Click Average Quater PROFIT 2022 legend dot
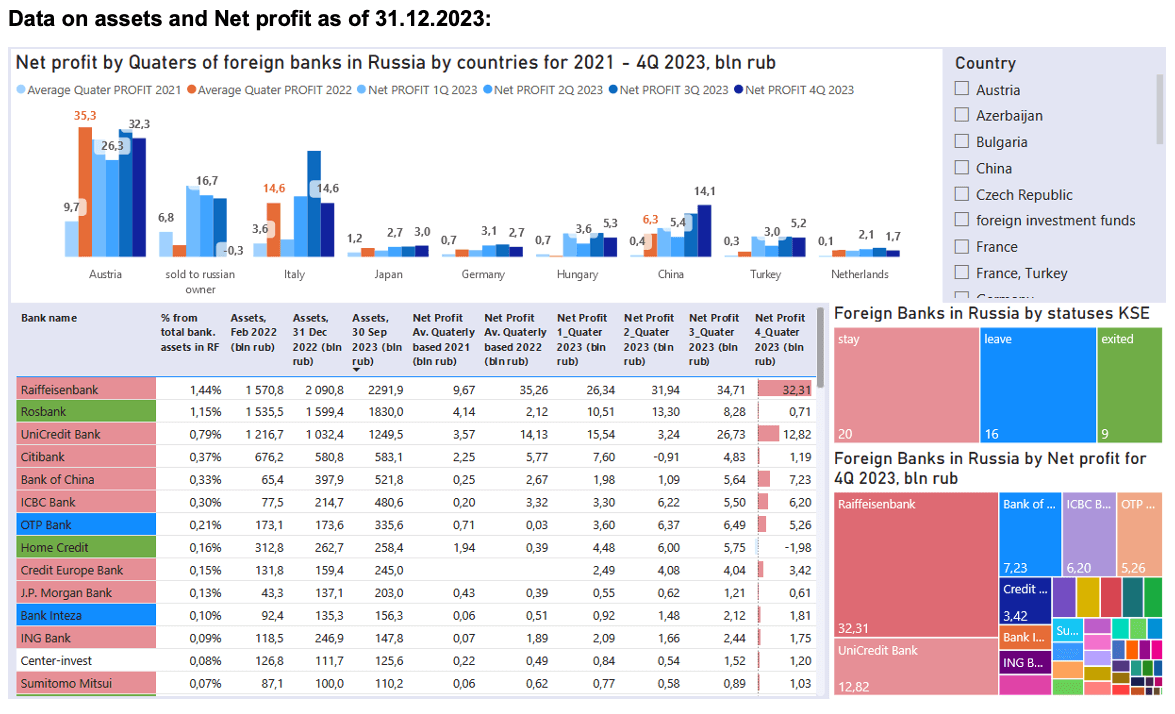1175x714 pixels. [x=192, y=90]
